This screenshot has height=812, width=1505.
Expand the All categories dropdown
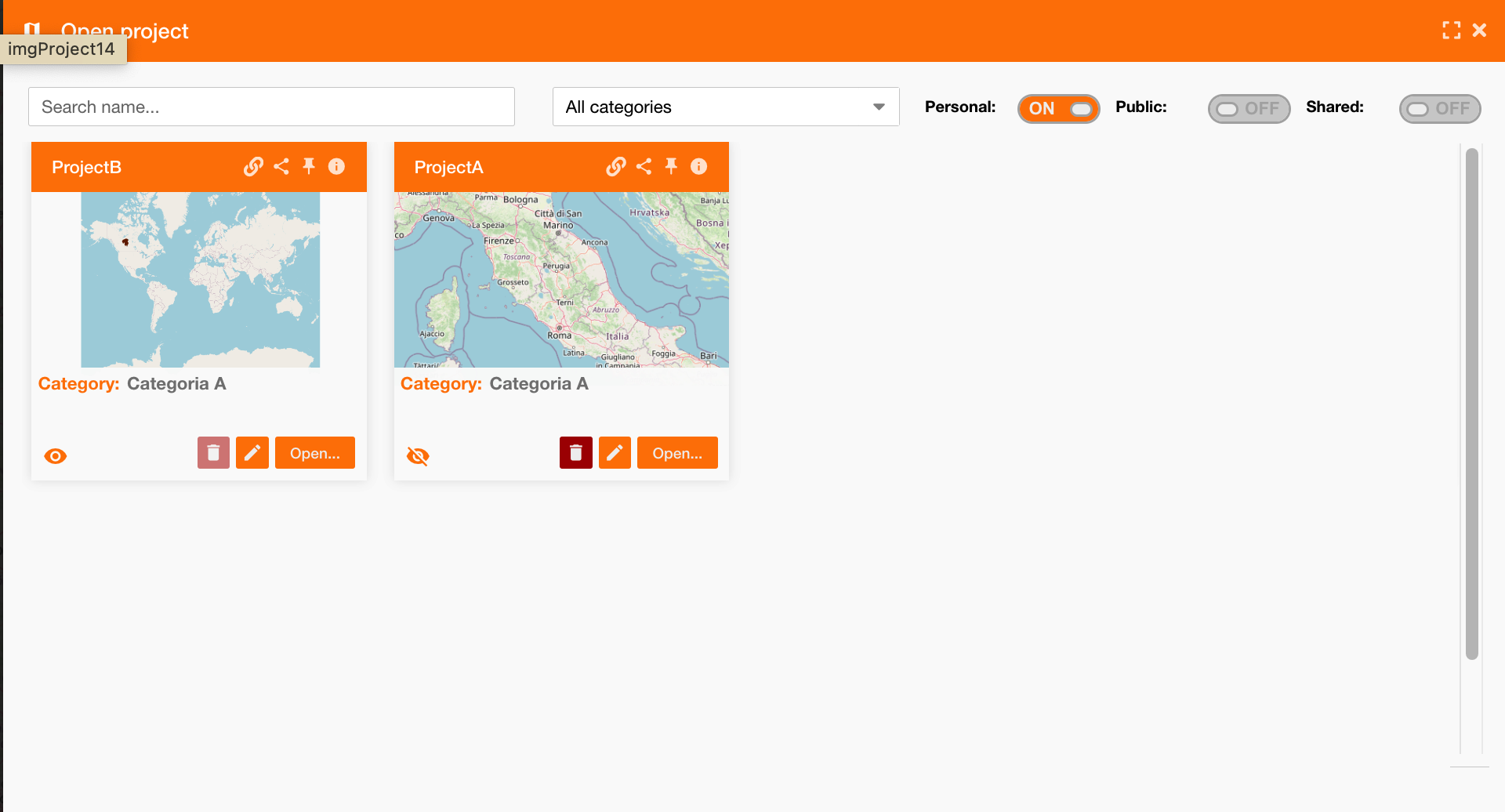point(726,107)
